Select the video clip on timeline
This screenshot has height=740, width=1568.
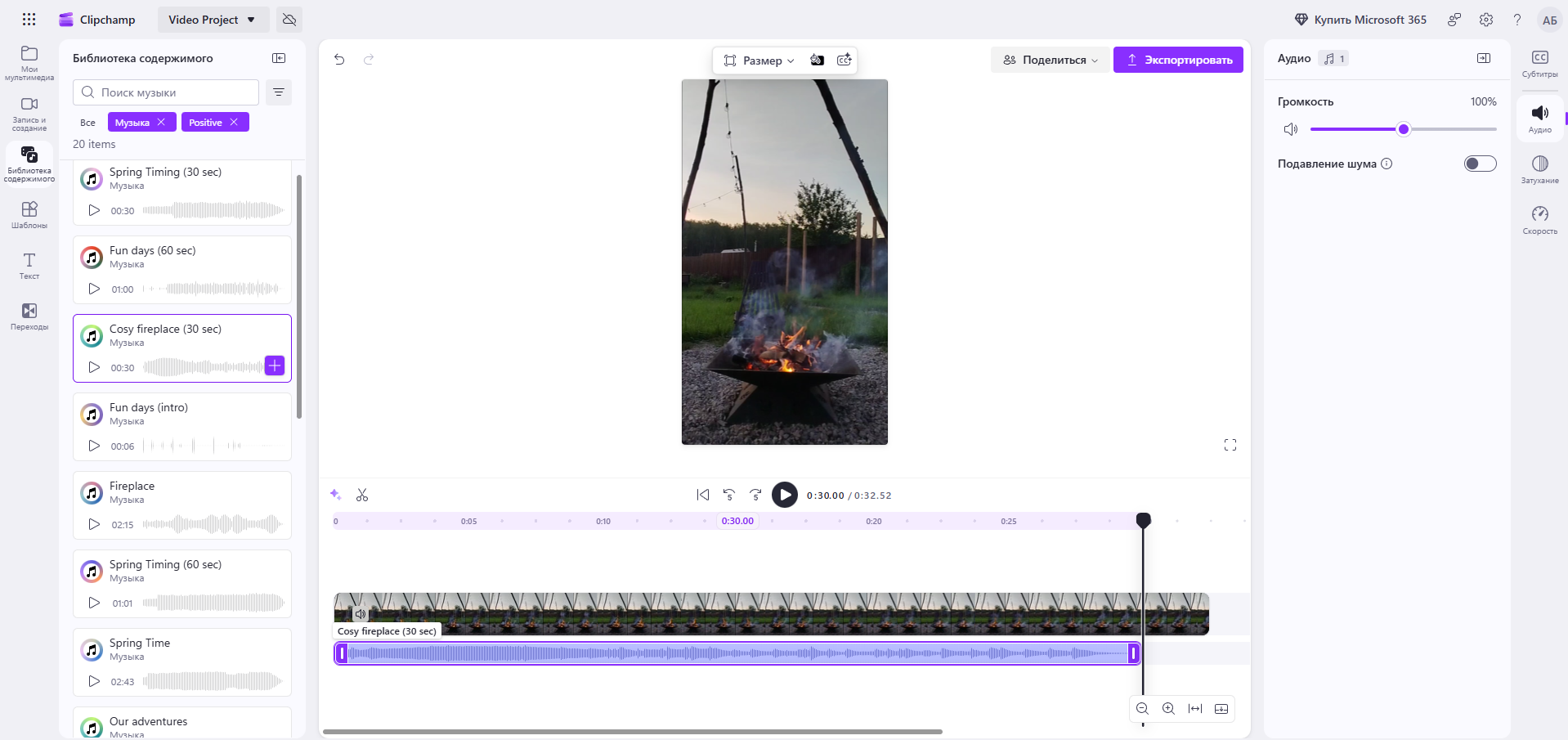[771, 614]
